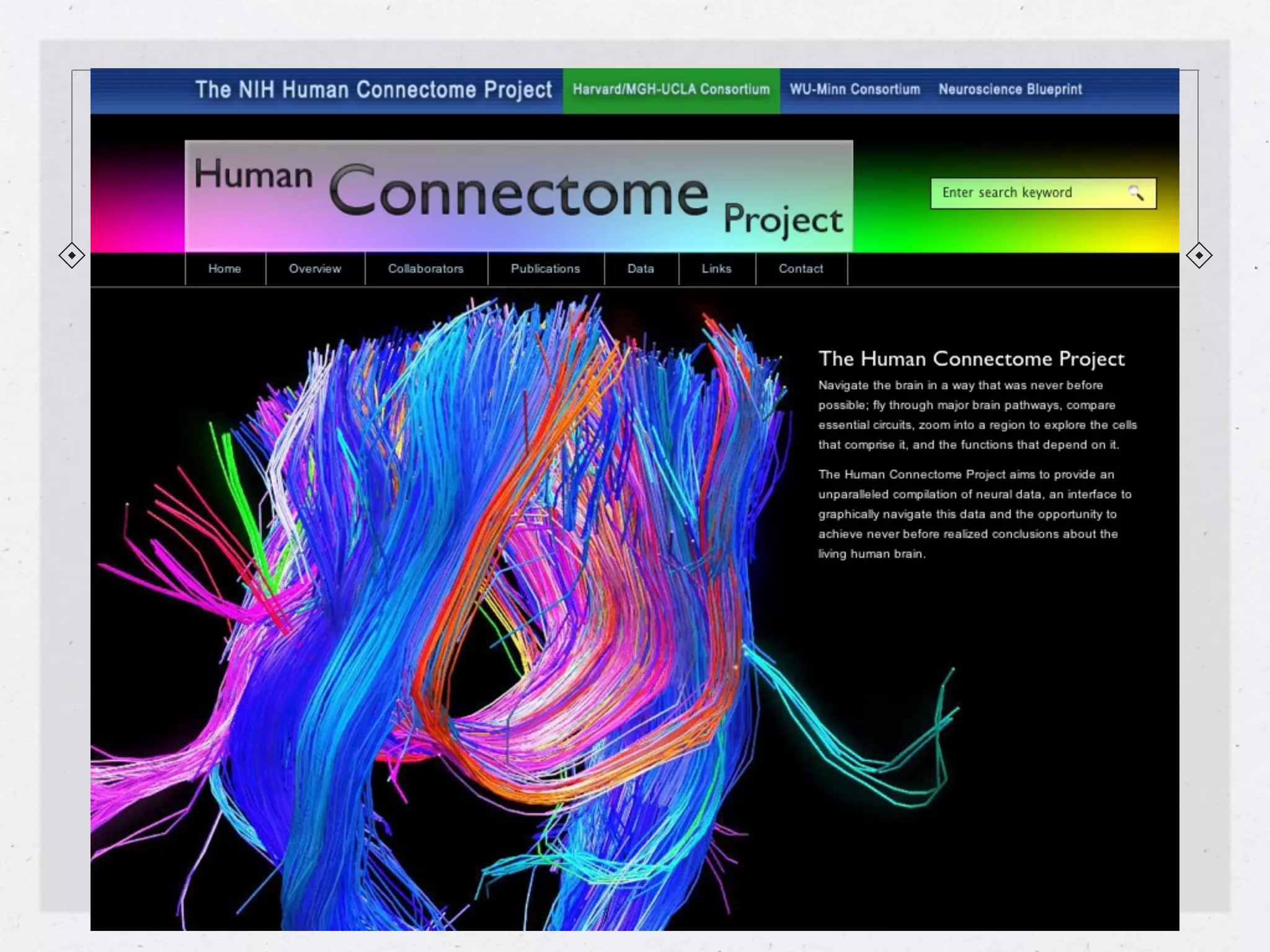Click the magnifying glass search icon
The image size is (1270, 952).
[1135, 193]
